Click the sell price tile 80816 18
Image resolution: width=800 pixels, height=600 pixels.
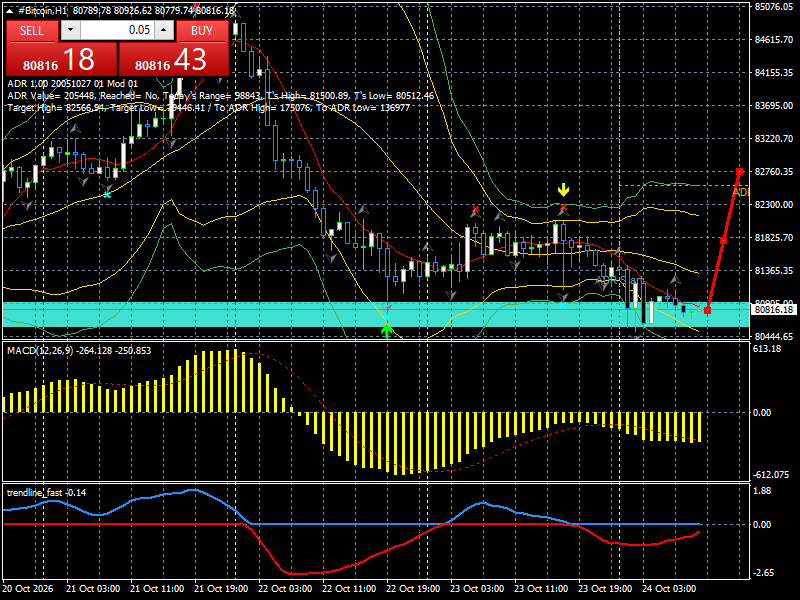coord(61,59)
